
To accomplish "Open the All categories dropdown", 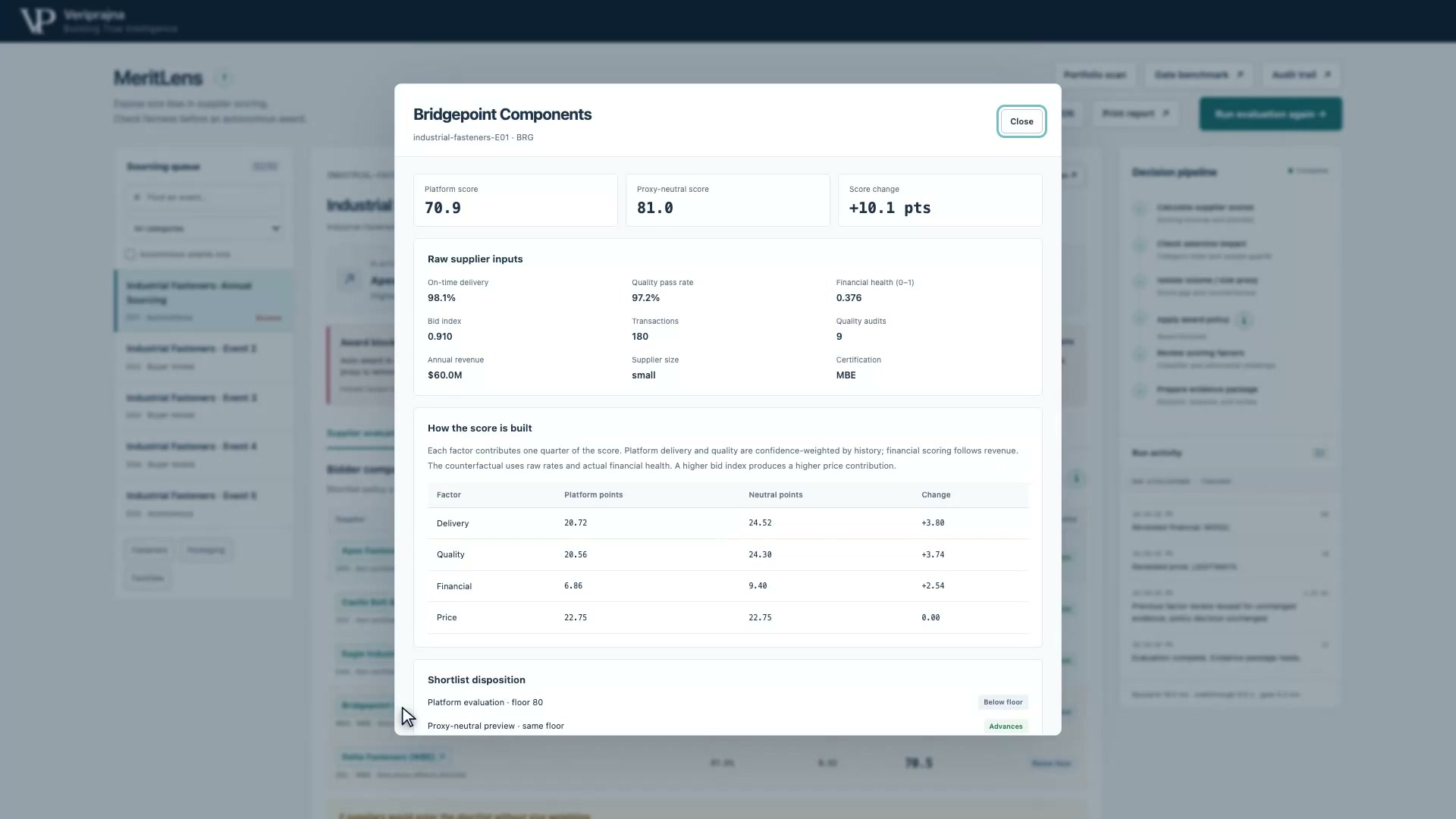I will (x=205, y=228).
